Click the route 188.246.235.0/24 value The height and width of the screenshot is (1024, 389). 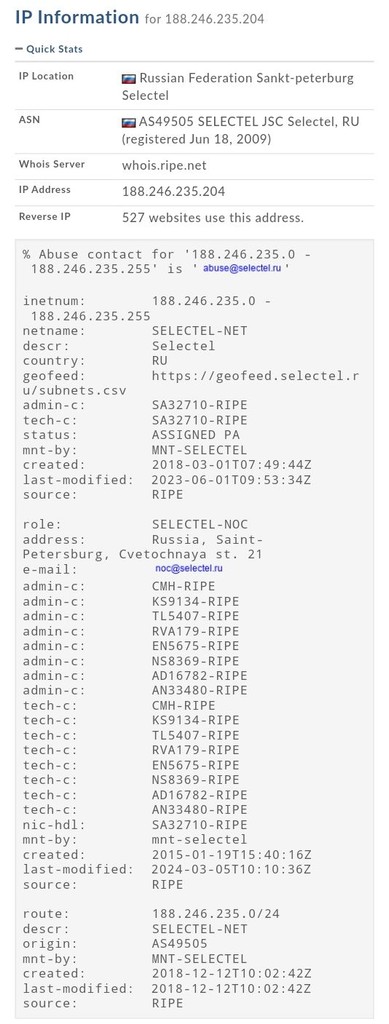(x=216, y=914)
